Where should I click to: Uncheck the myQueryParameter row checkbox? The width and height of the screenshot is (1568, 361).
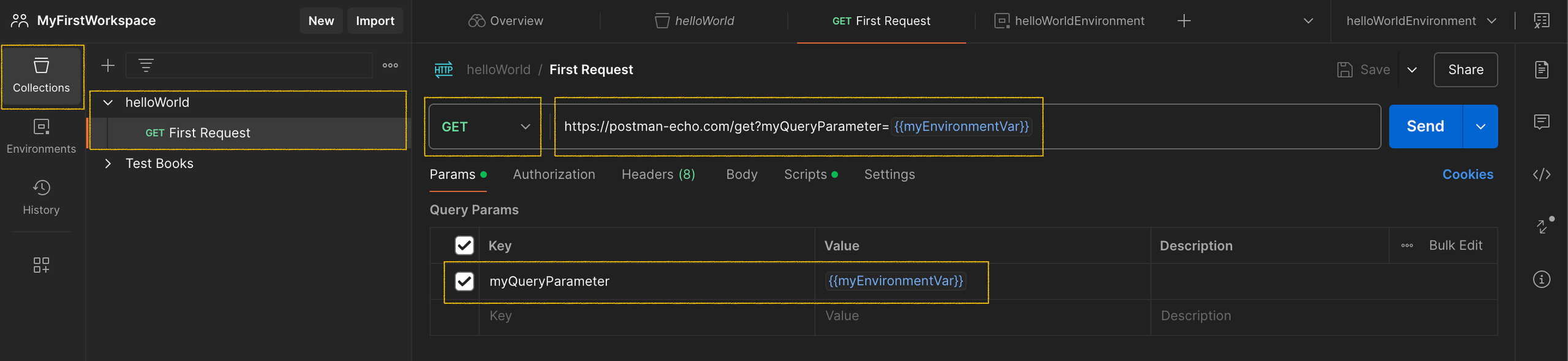(x=464, y=281)
